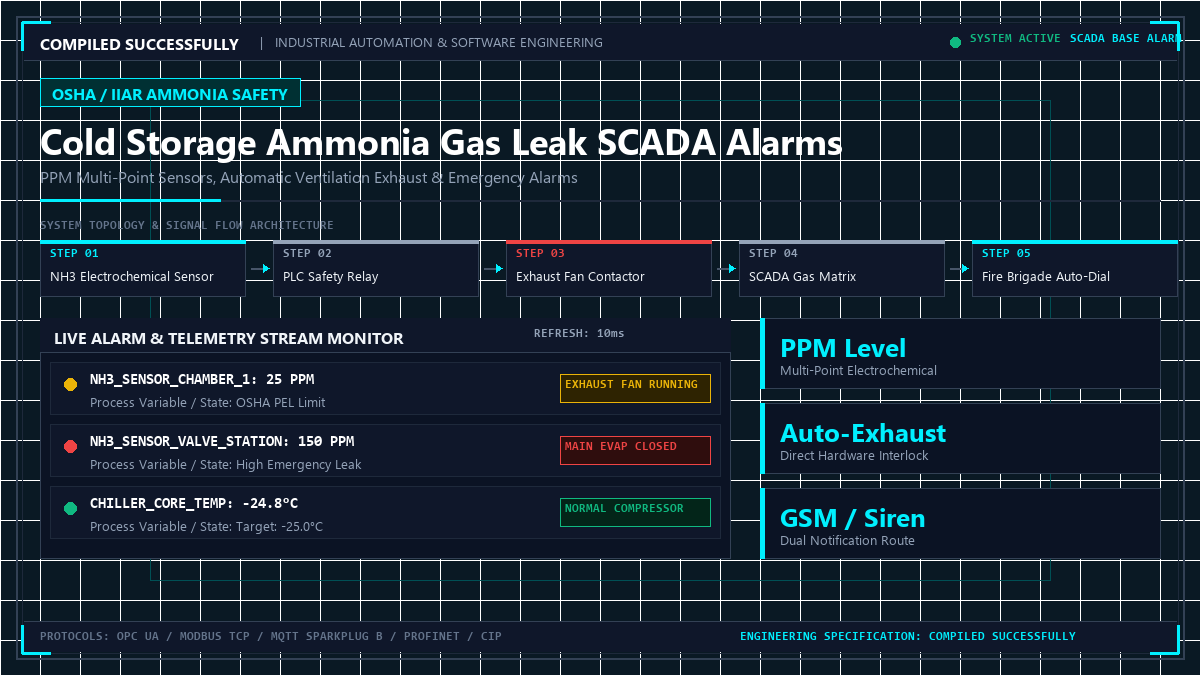This screenshot has height=675, width=1200.
Task: Open the GSM / Siren feature card
Action: click(961, 524)
